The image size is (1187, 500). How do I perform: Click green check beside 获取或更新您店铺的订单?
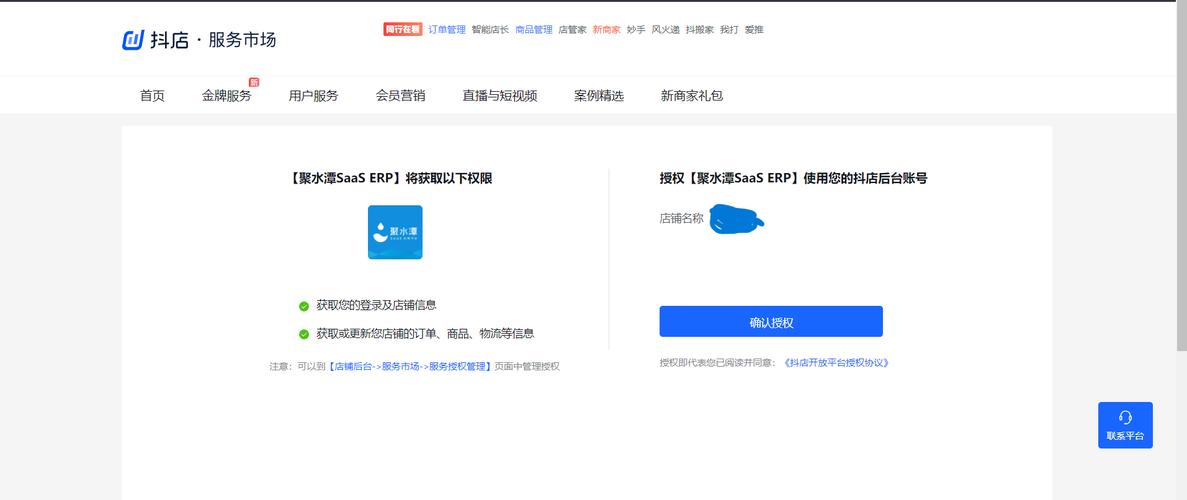(304, 334)
